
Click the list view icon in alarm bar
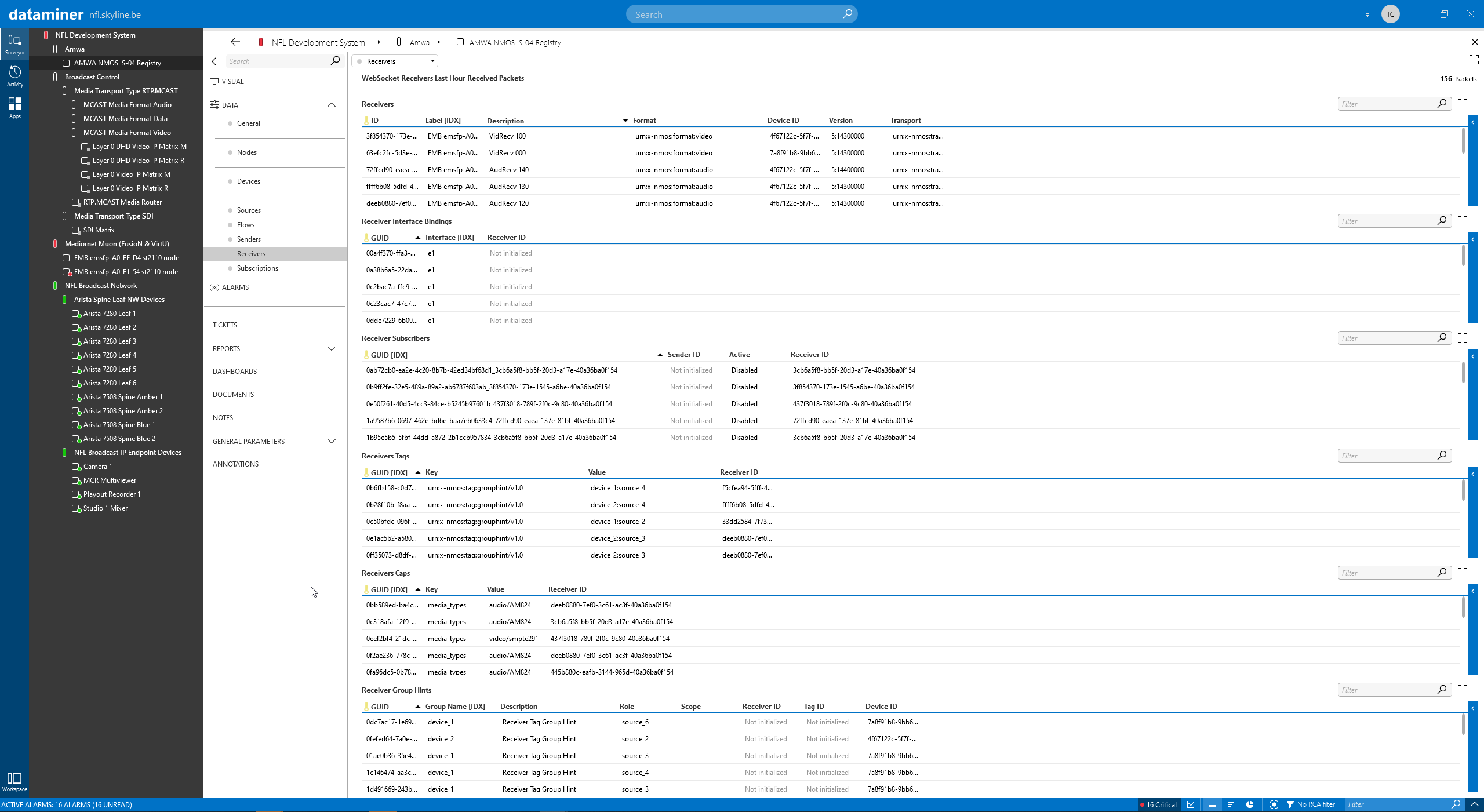coord(1212,804)
